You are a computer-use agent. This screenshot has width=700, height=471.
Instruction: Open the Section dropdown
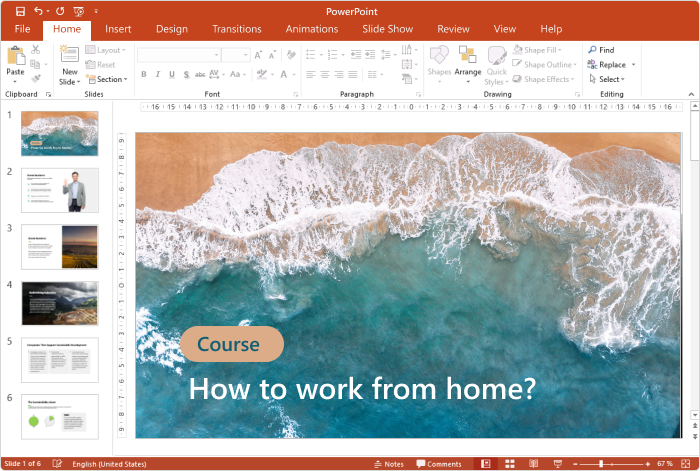coord(106,79)
